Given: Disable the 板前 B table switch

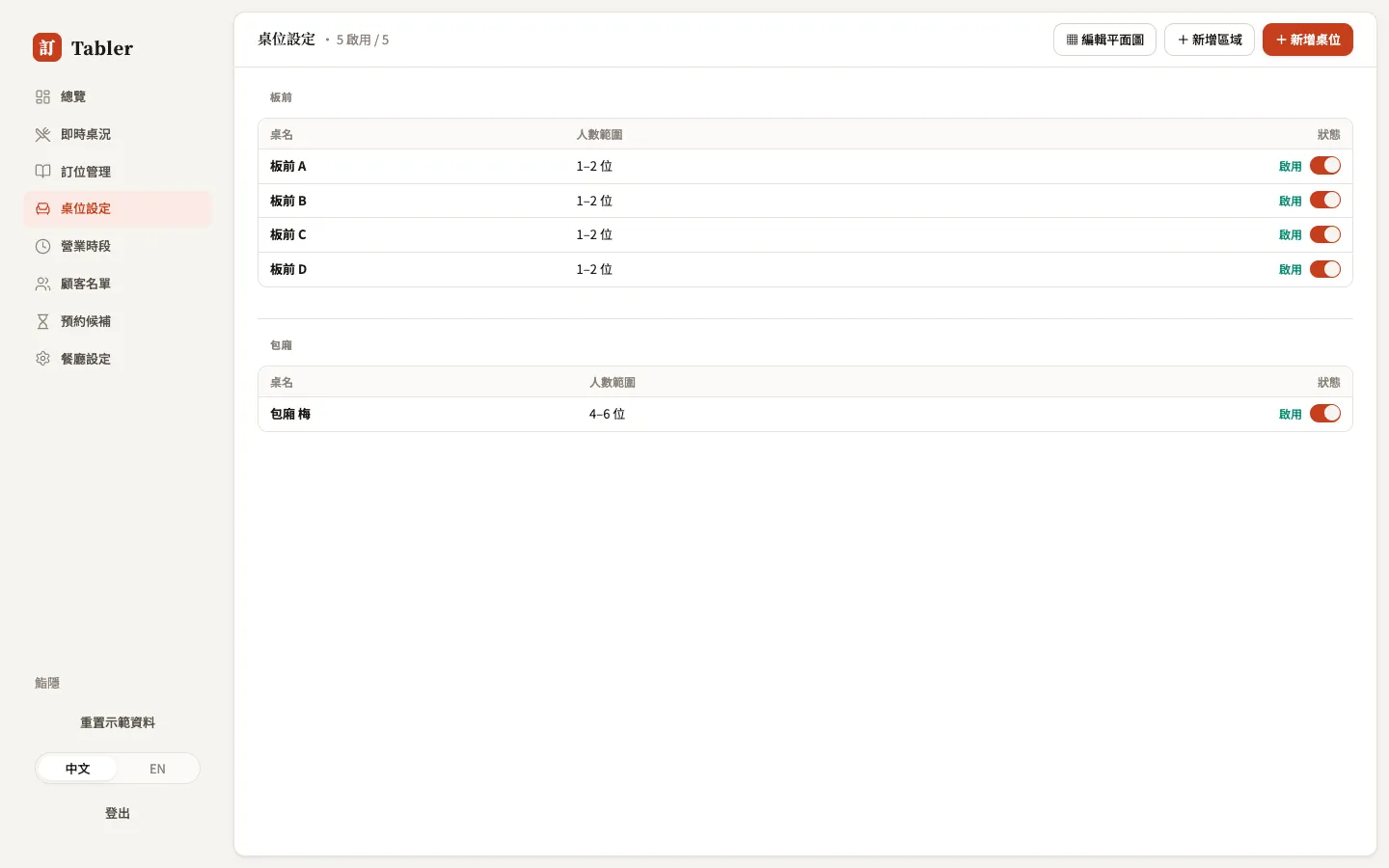Looking at the screenshot, I should click(1325, 201).
